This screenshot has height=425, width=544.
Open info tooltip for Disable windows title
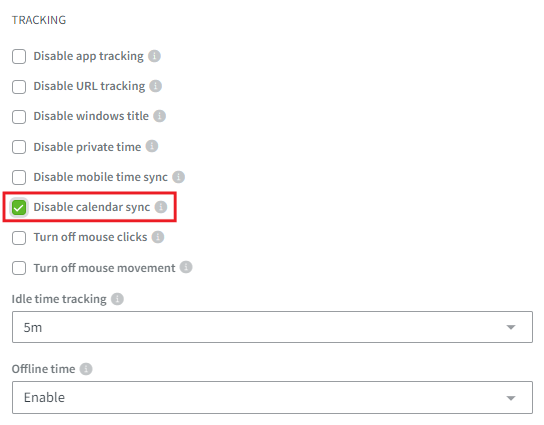pos(160,116)
